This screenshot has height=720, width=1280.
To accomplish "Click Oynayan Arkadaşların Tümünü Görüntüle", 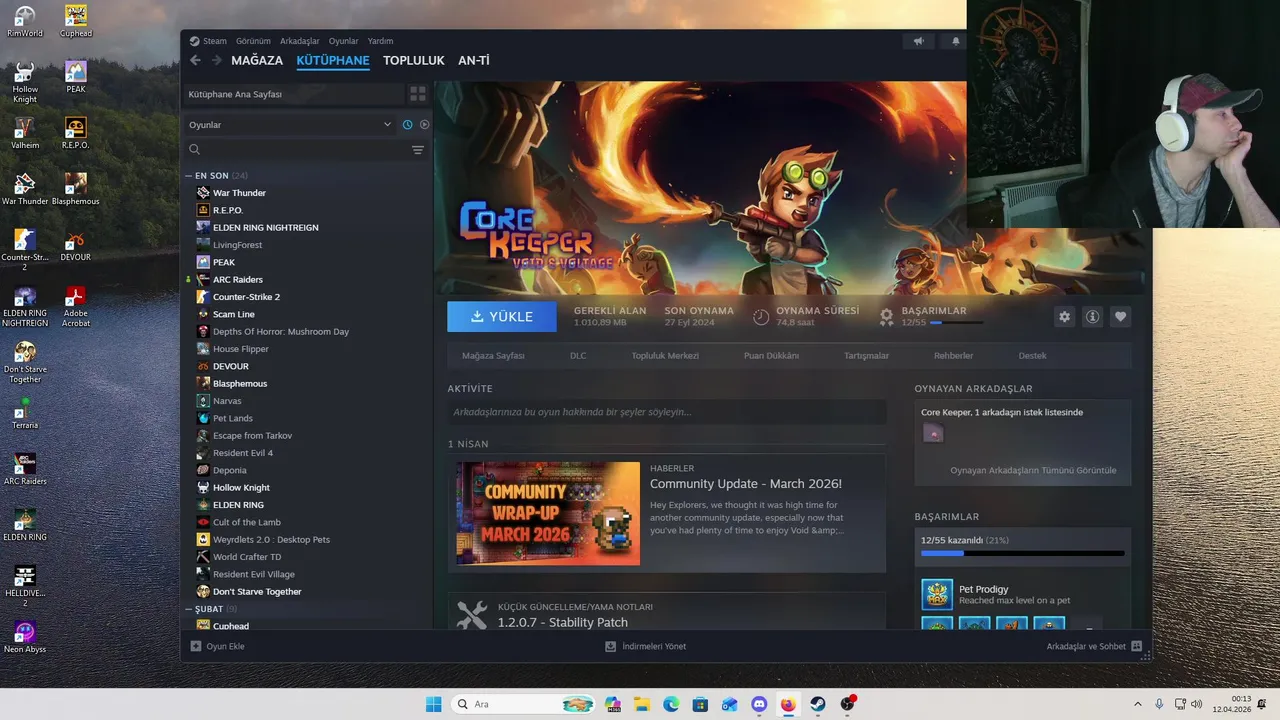I will tap(1033, 470).
